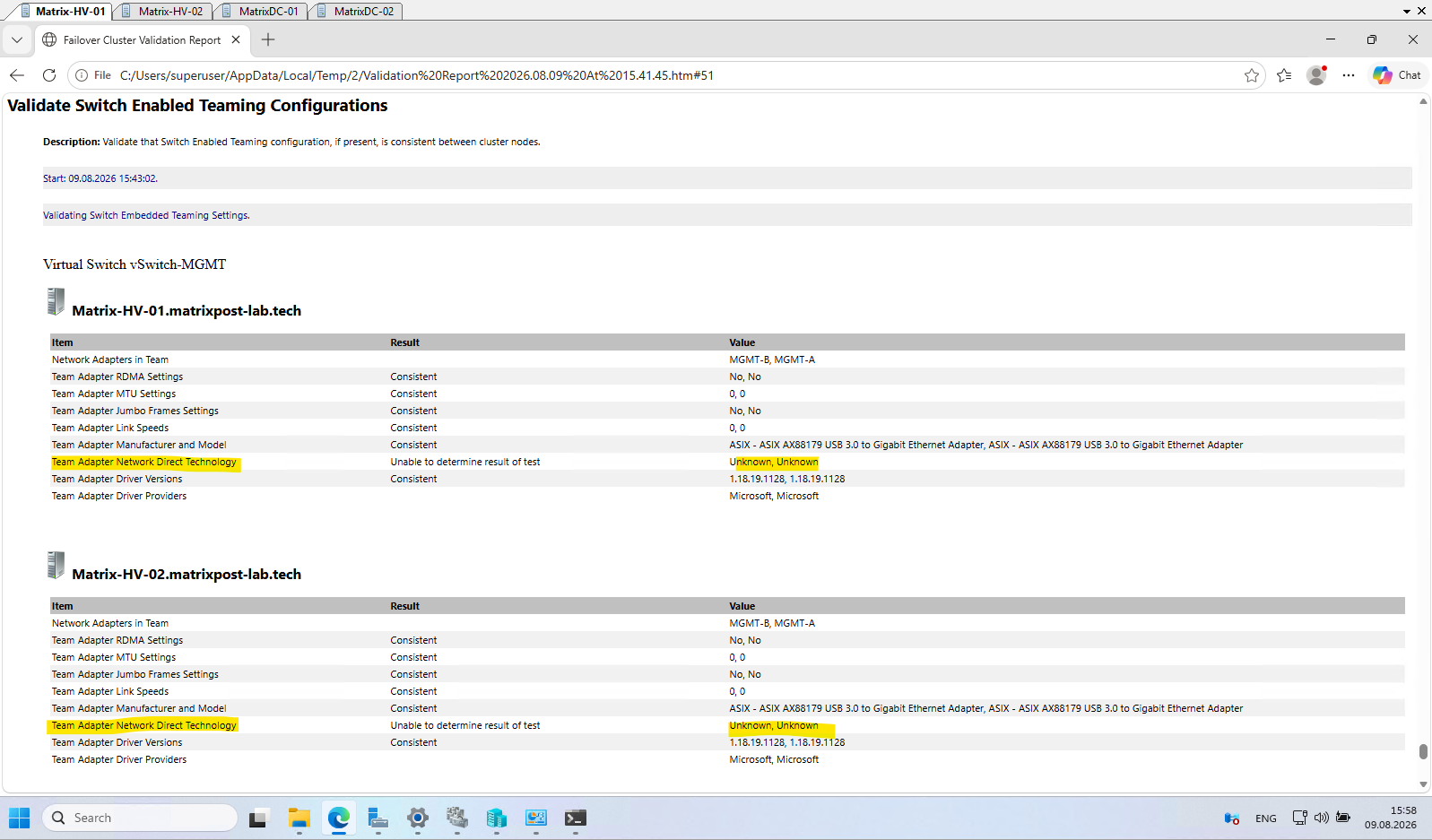Open Microsoft Edge taskbar icon
Screen dimensions: 1432x840
tap(338, 818)
